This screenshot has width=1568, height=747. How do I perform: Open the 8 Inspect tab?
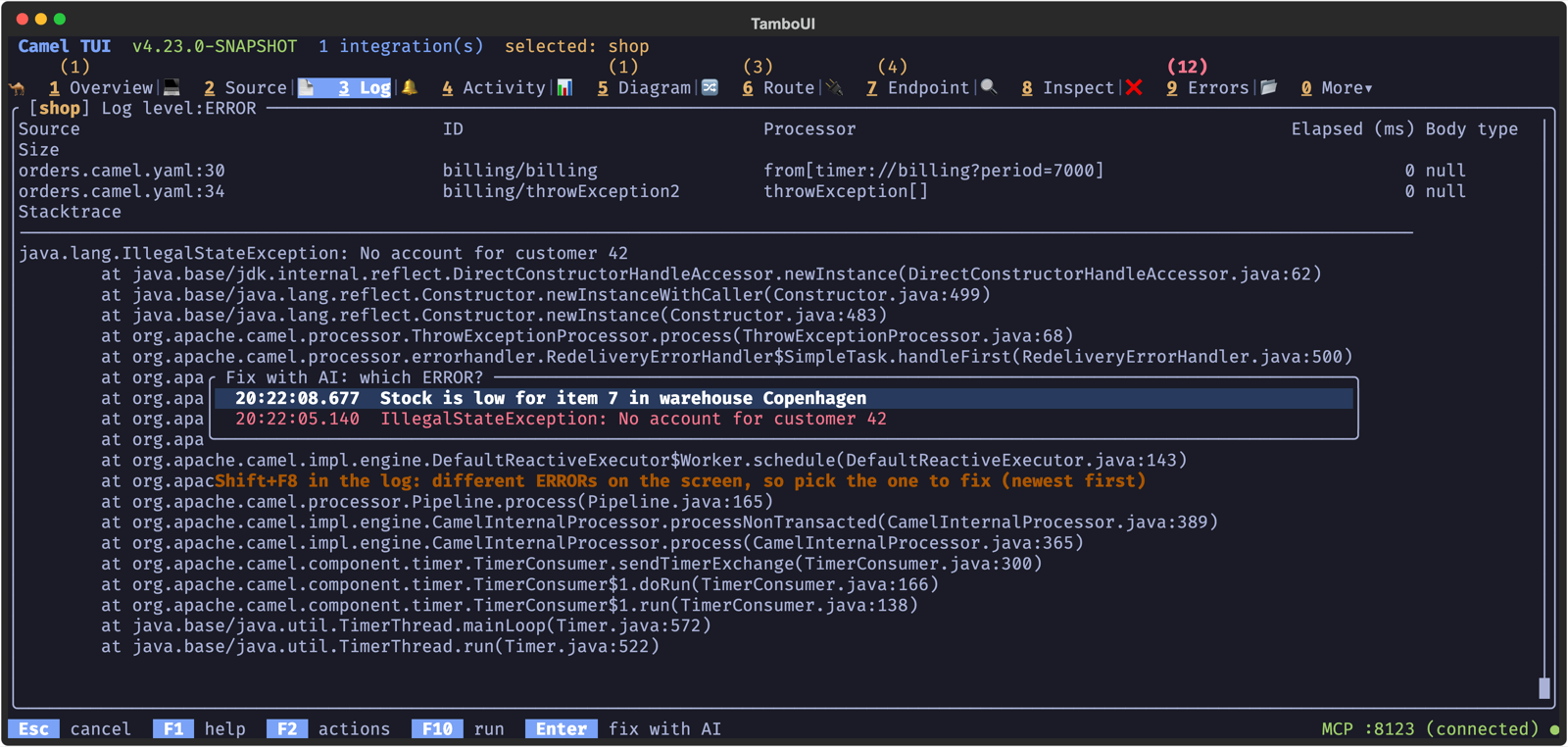point(1068,88)
